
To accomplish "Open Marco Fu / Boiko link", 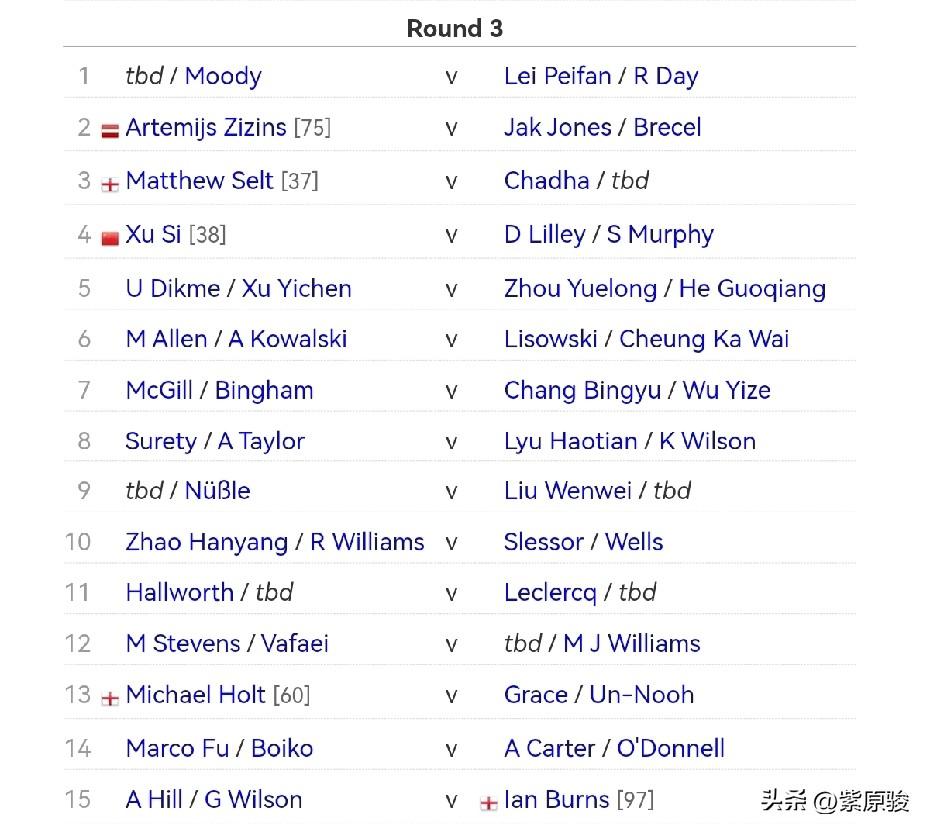I will tap(219, 749).
